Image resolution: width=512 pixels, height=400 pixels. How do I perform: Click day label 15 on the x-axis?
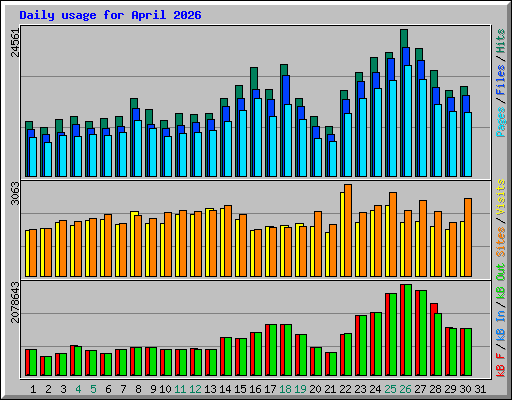point(240,389)
